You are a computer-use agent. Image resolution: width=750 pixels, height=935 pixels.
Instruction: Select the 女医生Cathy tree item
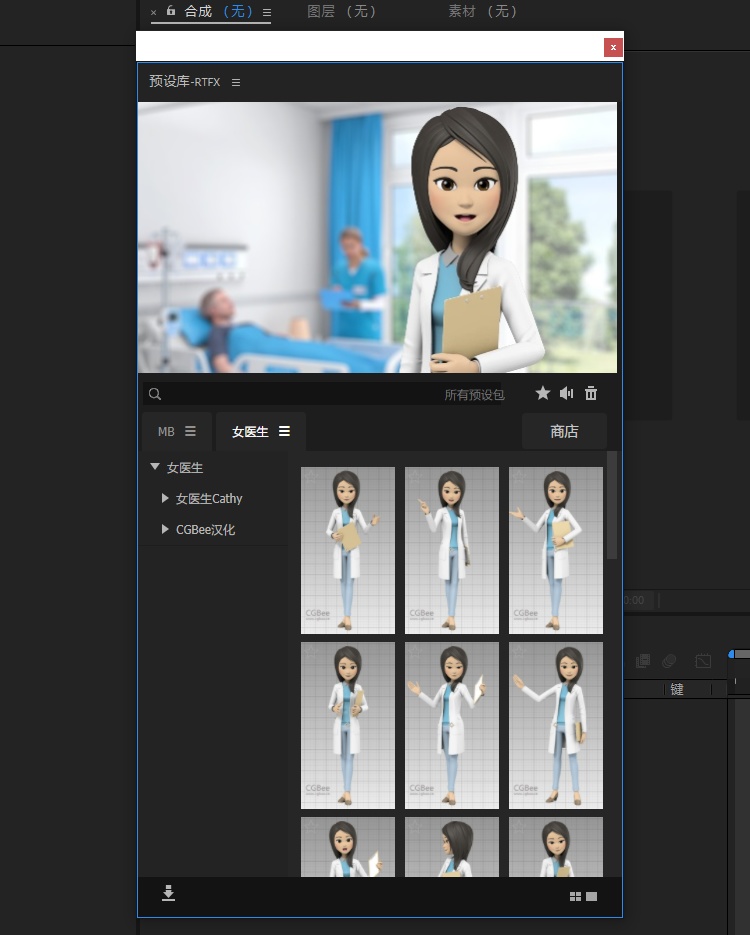(209, 499)
